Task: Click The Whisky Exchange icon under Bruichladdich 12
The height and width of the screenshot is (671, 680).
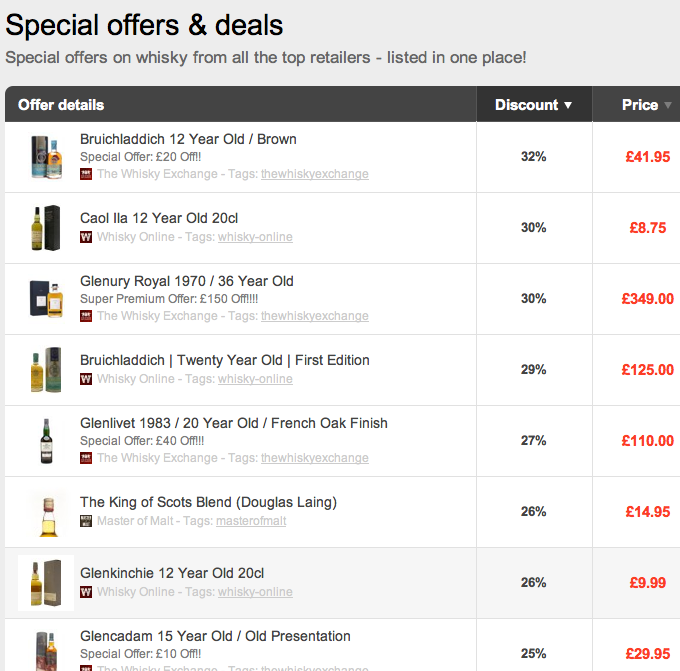Action: point(86,174)
